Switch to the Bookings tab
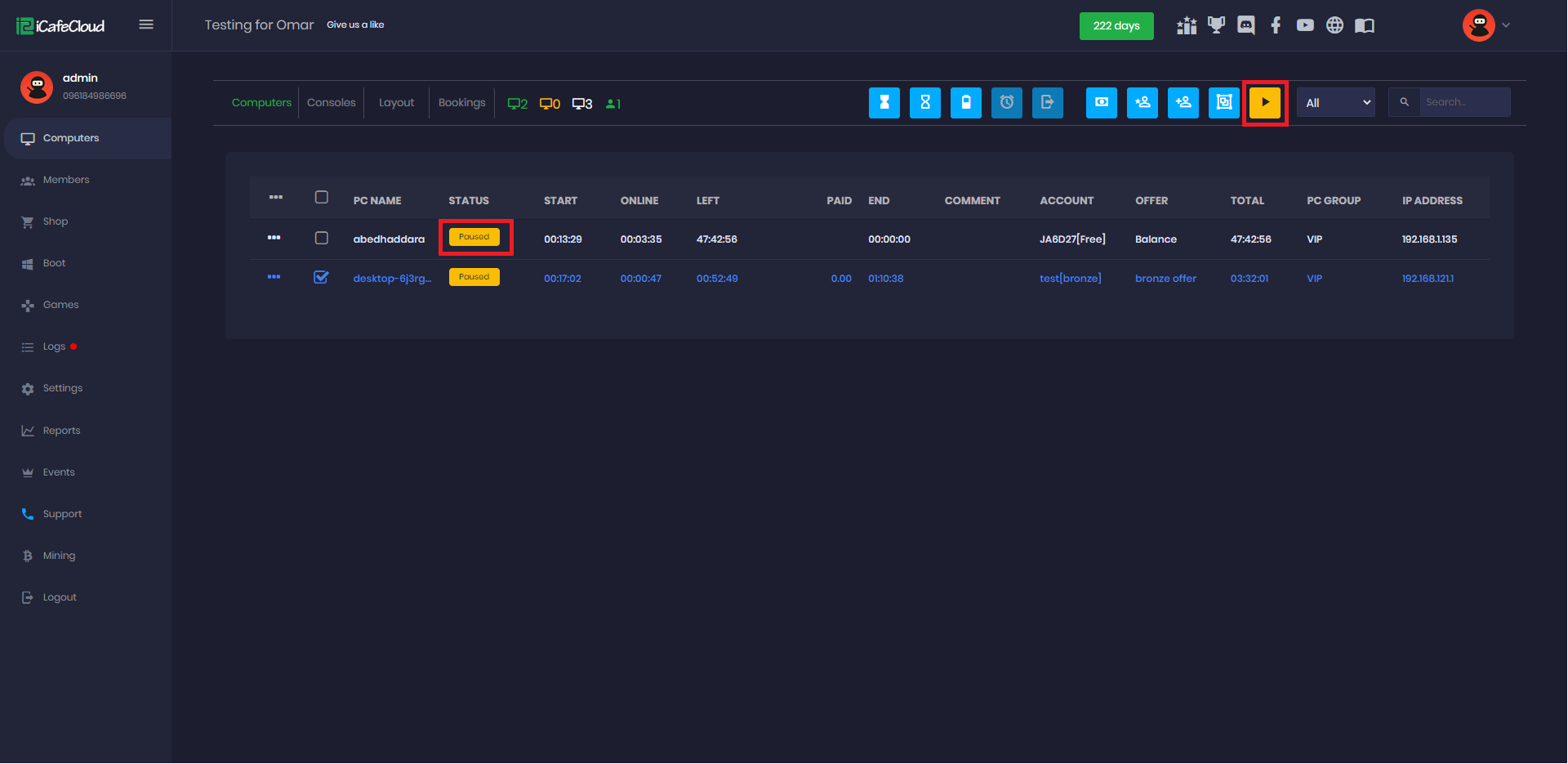Image resolution: width=1568 pixels, height=764 pixels. pos(461,103)
